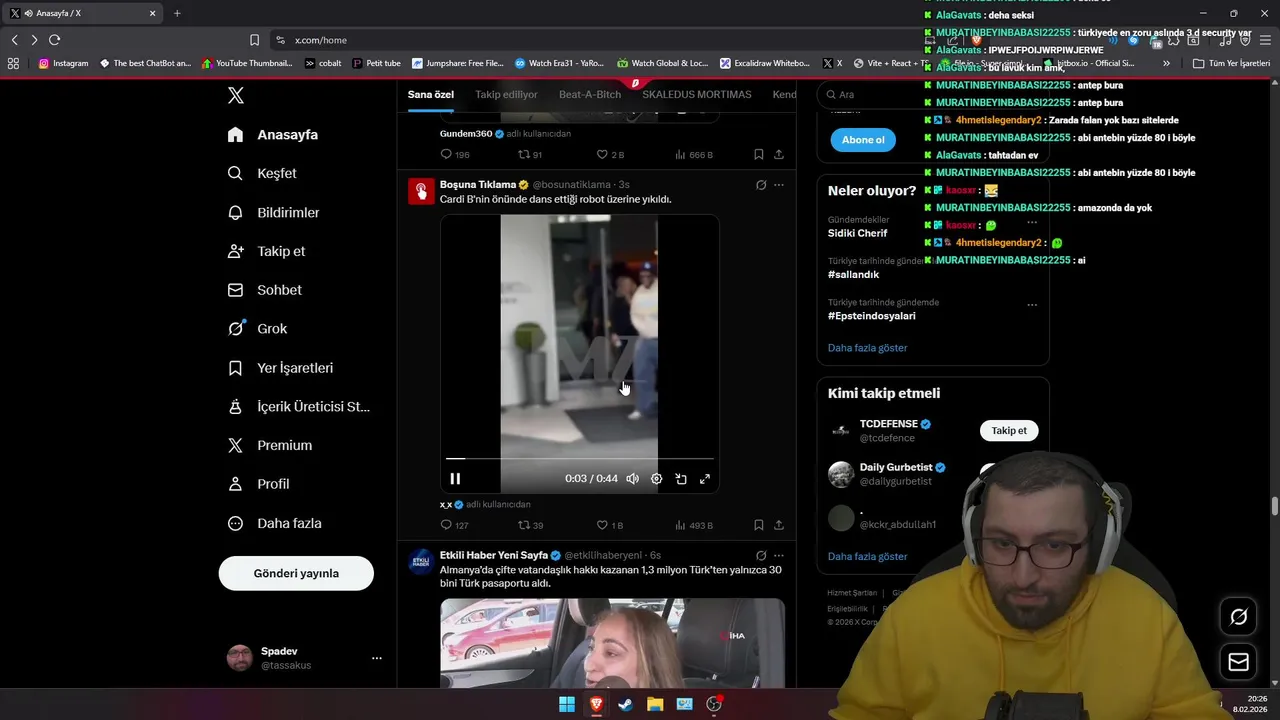The width and height of the screenshot is (1280, 720).
Task: View stats of the post with 666 B views
Action: (x=694, y=155)
